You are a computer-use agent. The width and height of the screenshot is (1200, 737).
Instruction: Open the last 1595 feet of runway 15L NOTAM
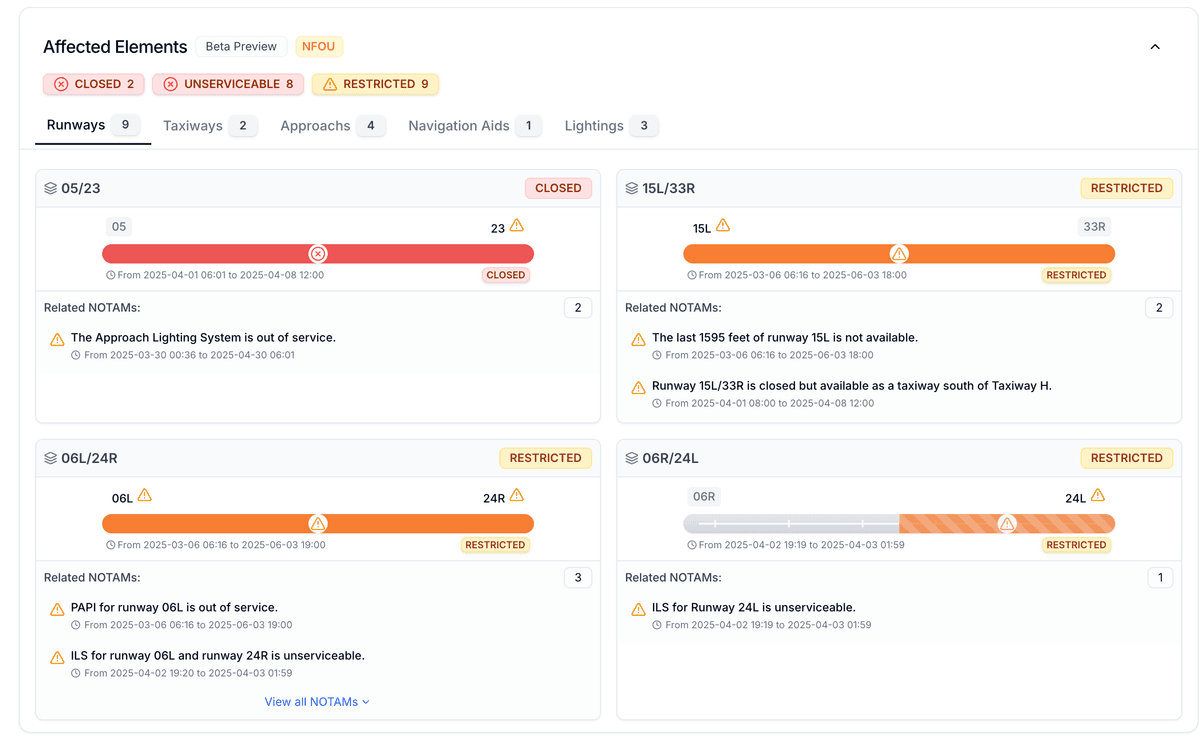[785, 338]
